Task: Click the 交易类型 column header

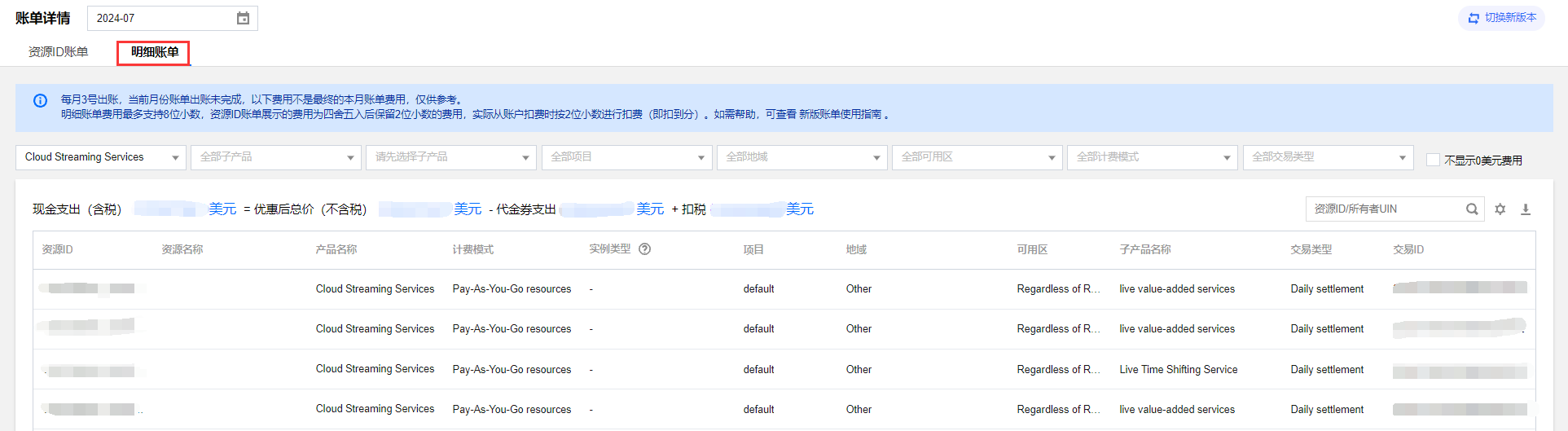Action: [1311, 249]
